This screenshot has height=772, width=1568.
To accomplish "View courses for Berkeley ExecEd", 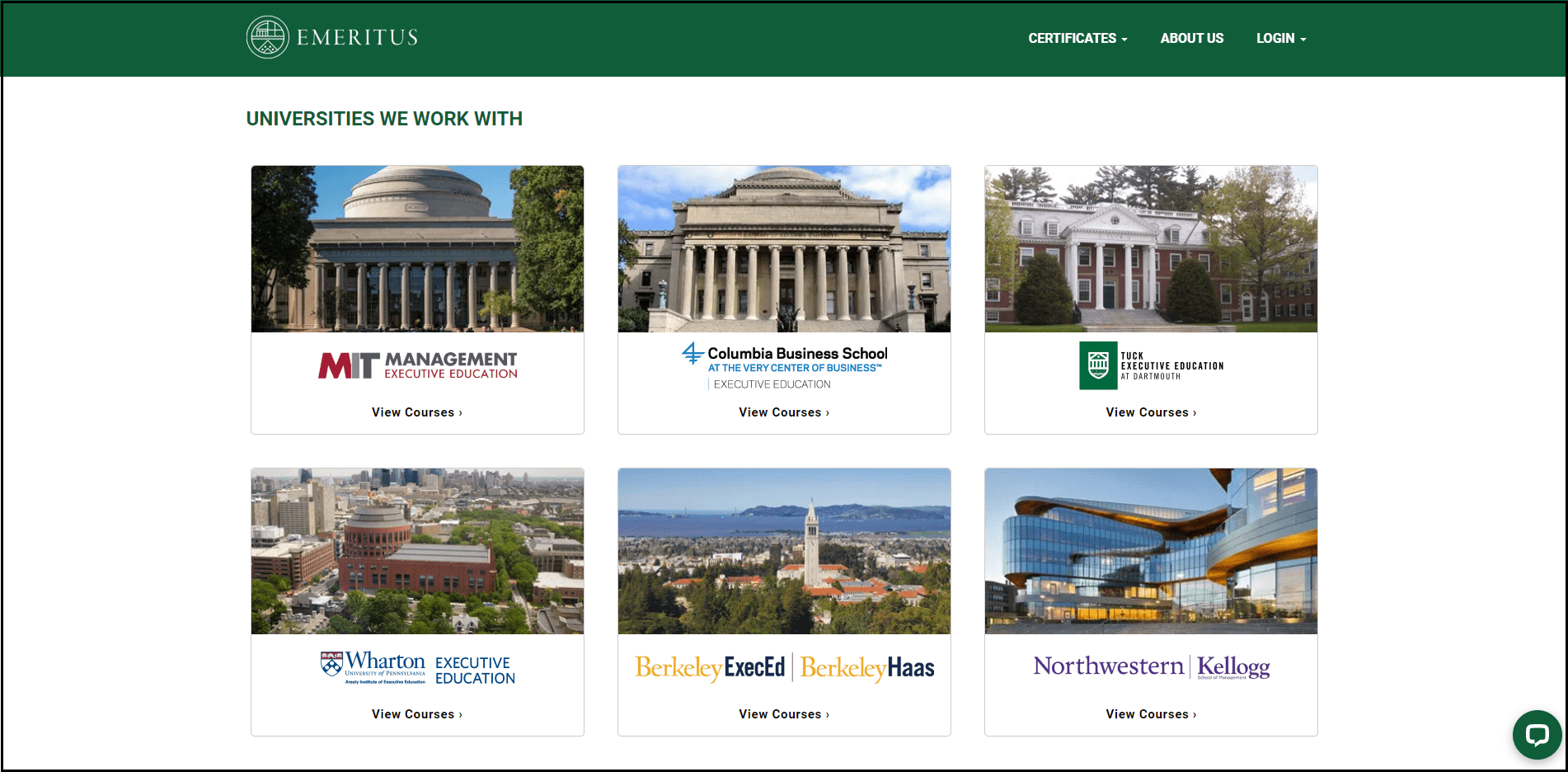I will (784, 714).
